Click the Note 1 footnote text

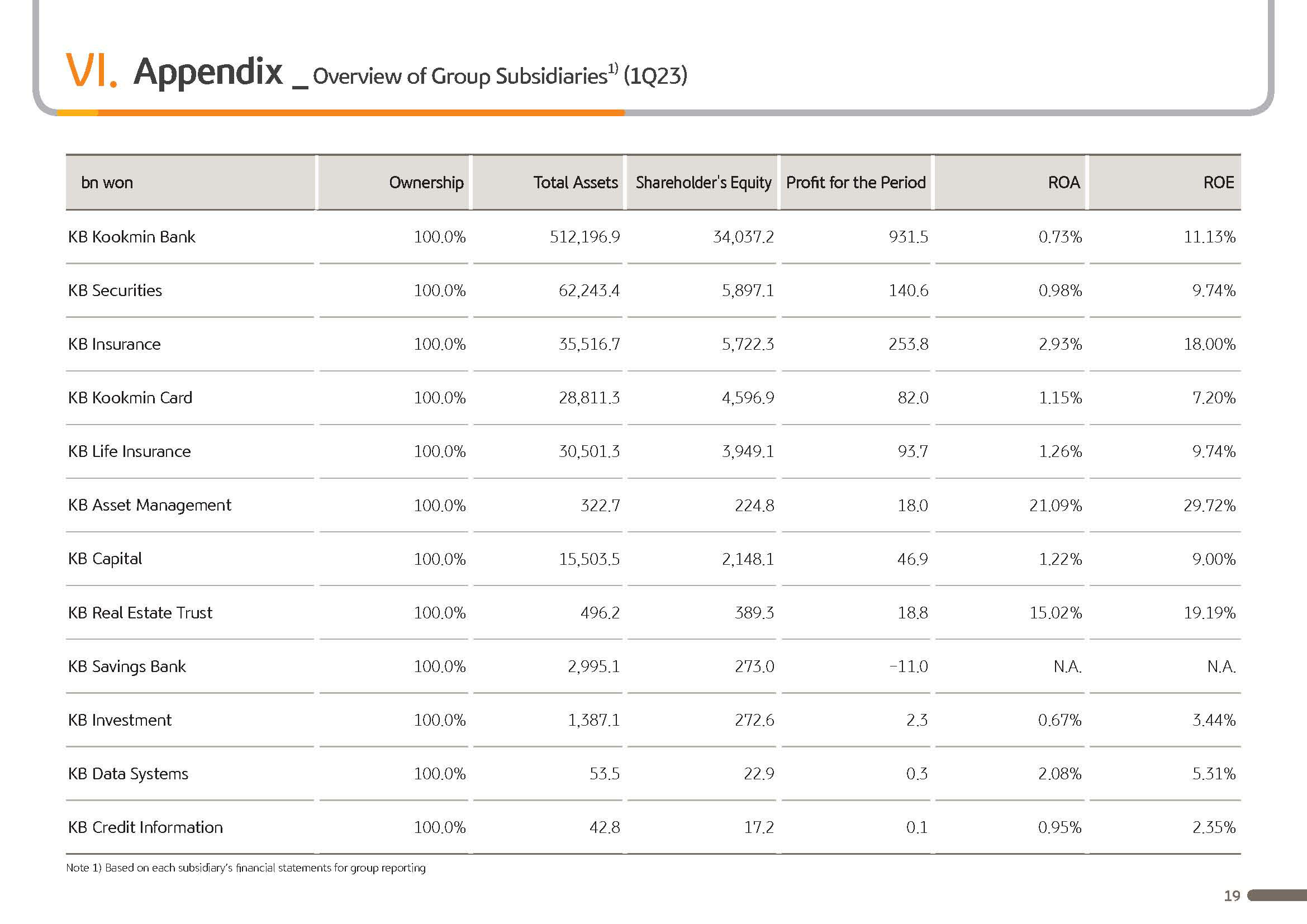[246, 868]
